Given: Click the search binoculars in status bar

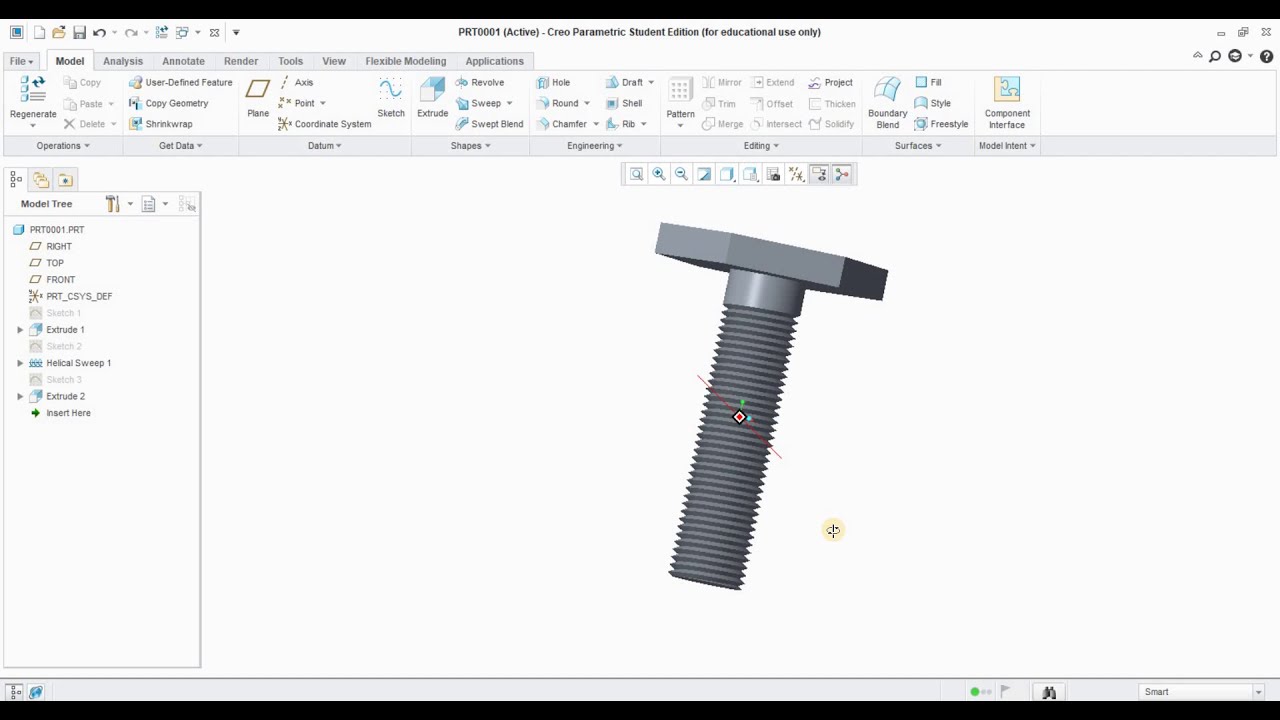Looking at the screenshot, I should click(1048, 692).
